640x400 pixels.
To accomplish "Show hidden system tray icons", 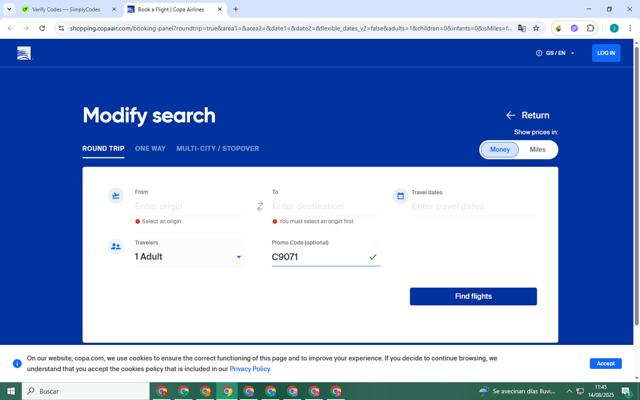I will [x=569, y=391].
